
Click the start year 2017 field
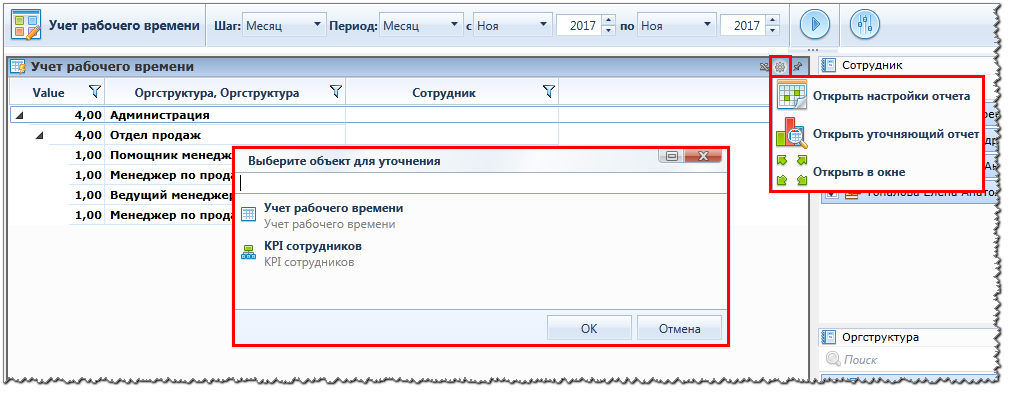pos(578,25)
